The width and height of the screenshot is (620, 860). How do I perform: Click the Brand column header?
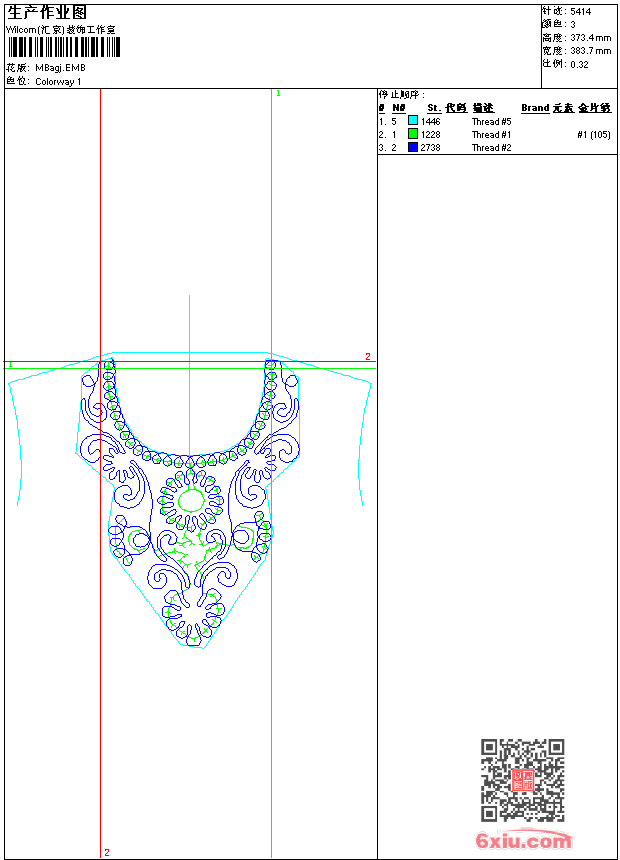(x=534, y=108)
